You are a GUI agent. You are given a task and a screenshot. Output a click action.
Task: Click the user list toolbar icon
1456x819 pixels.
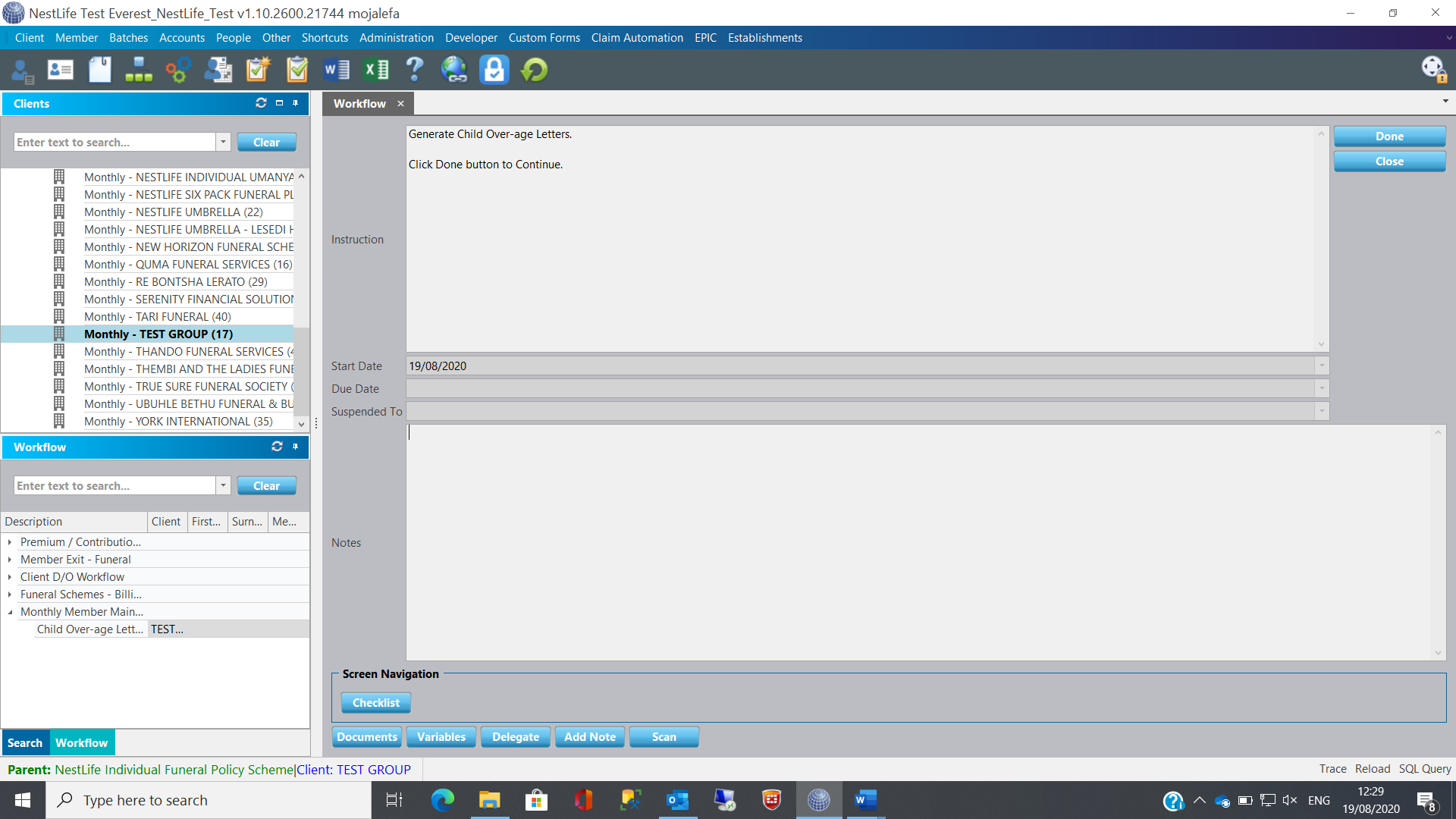(x=22, y=71)
